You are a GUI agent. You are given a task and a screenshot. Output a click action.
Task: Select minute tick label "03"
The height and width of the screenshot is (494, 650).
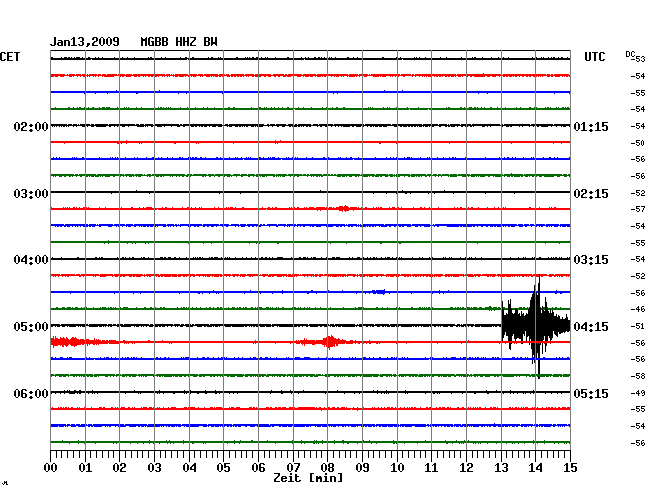pos(155,468)
